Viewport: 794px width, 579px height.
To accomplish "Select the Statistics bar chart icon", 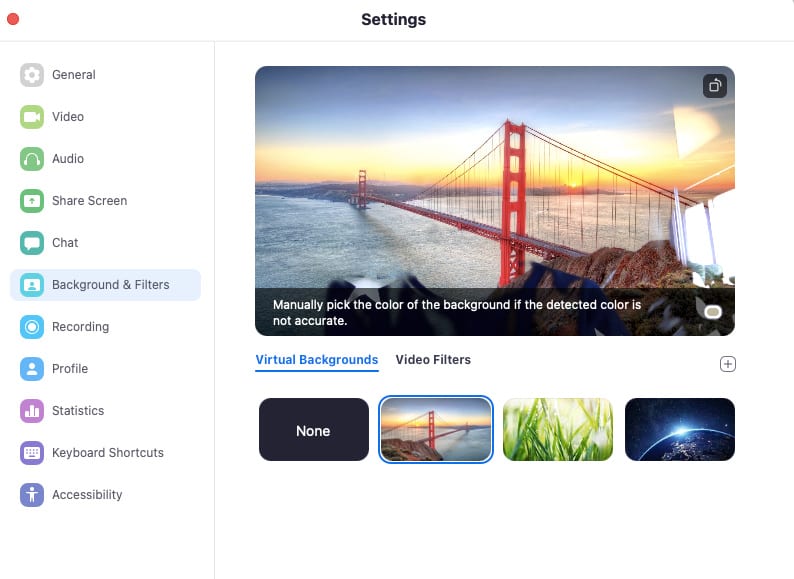I will [x=32, y=411].
